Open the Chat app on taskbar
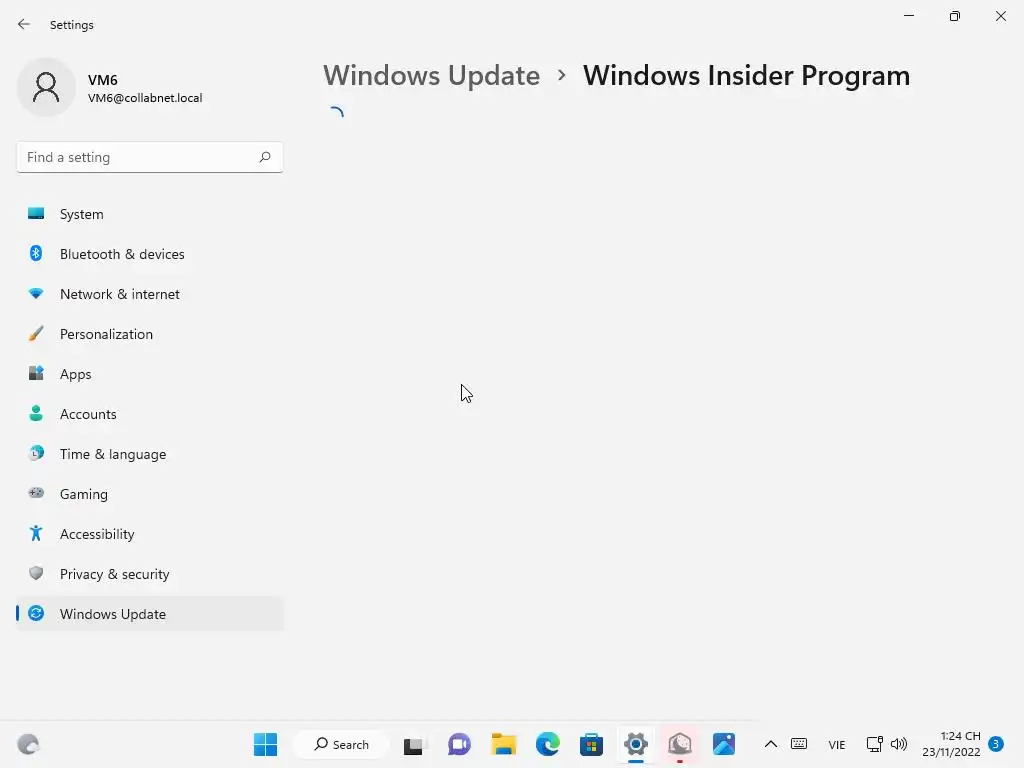The image size is (1024, 768). 459,744
